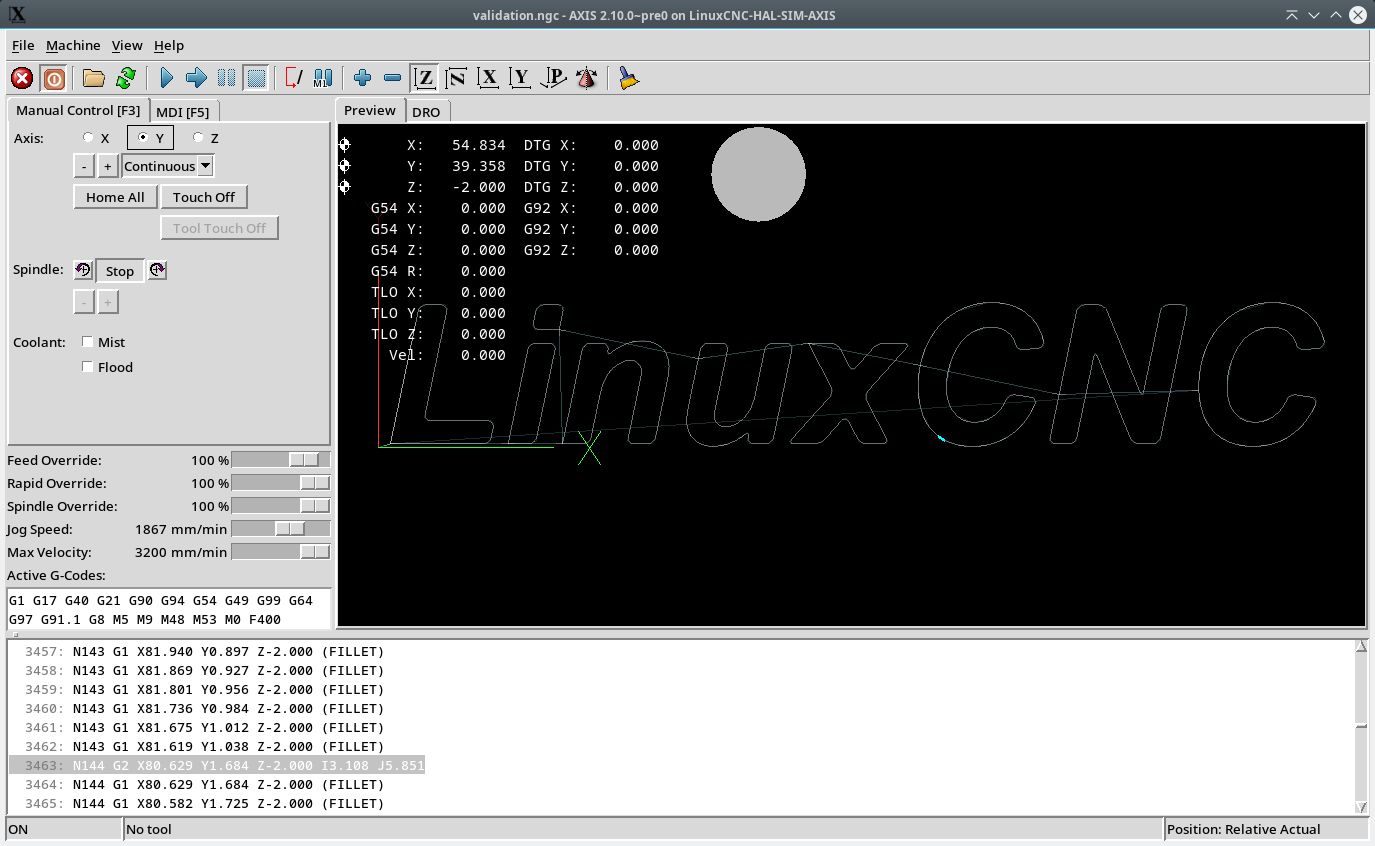Open the Machine menu
Viewport: 1375px width, 846px height.
(x=73, y=45)
